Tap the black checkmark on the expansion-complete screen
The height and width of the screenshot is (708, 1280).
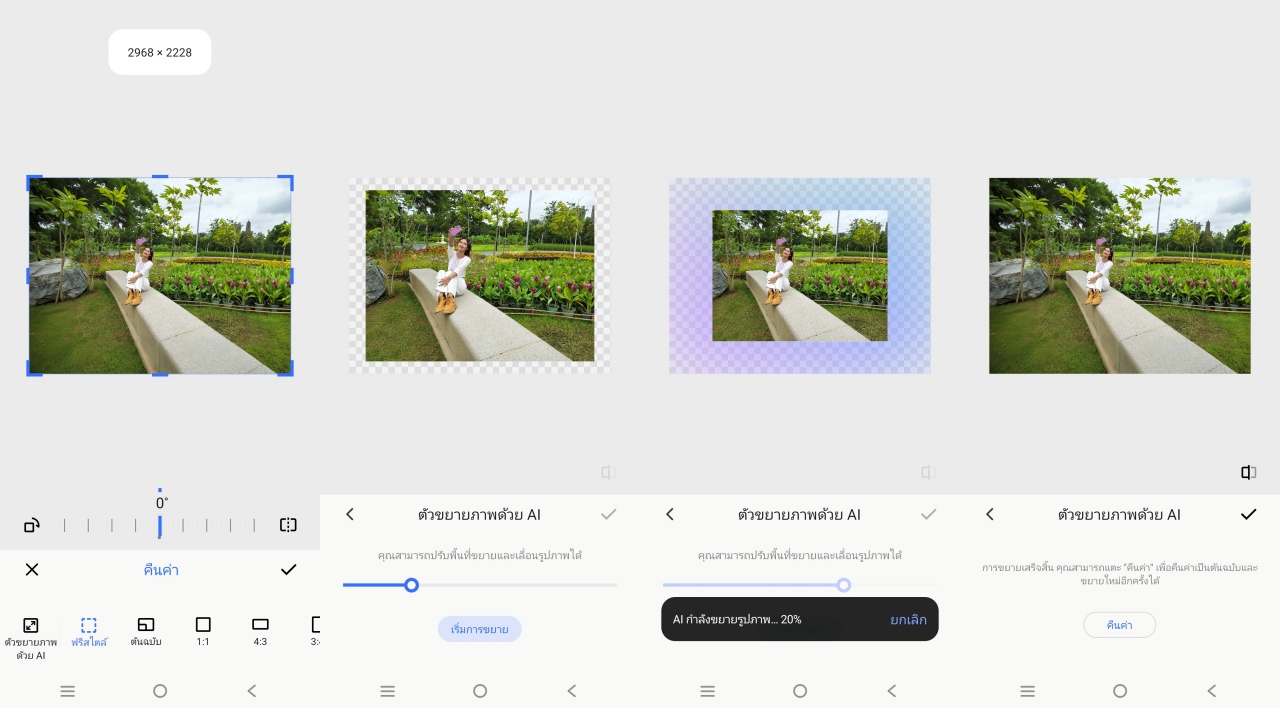point(1248,514)
